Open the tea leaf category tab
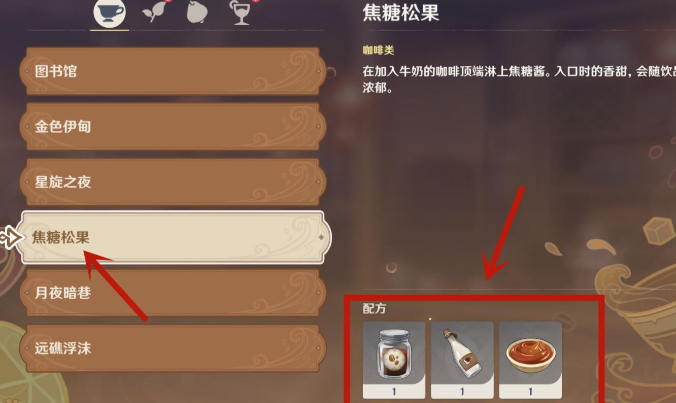676x403 pixels. pos(154,12)
